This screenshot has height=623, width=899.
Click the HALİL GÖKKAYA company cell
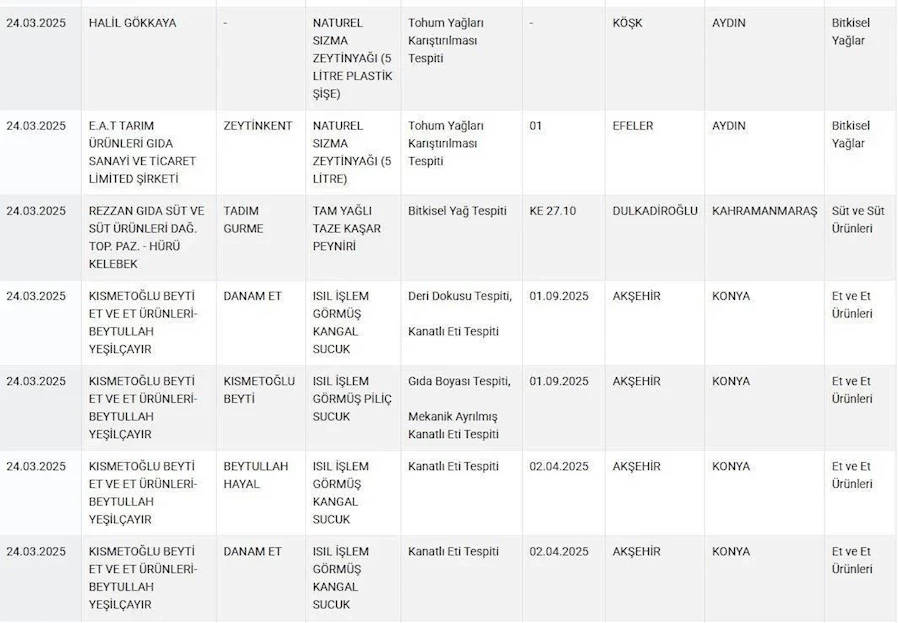pyautogui.click(x=132, y=23)
